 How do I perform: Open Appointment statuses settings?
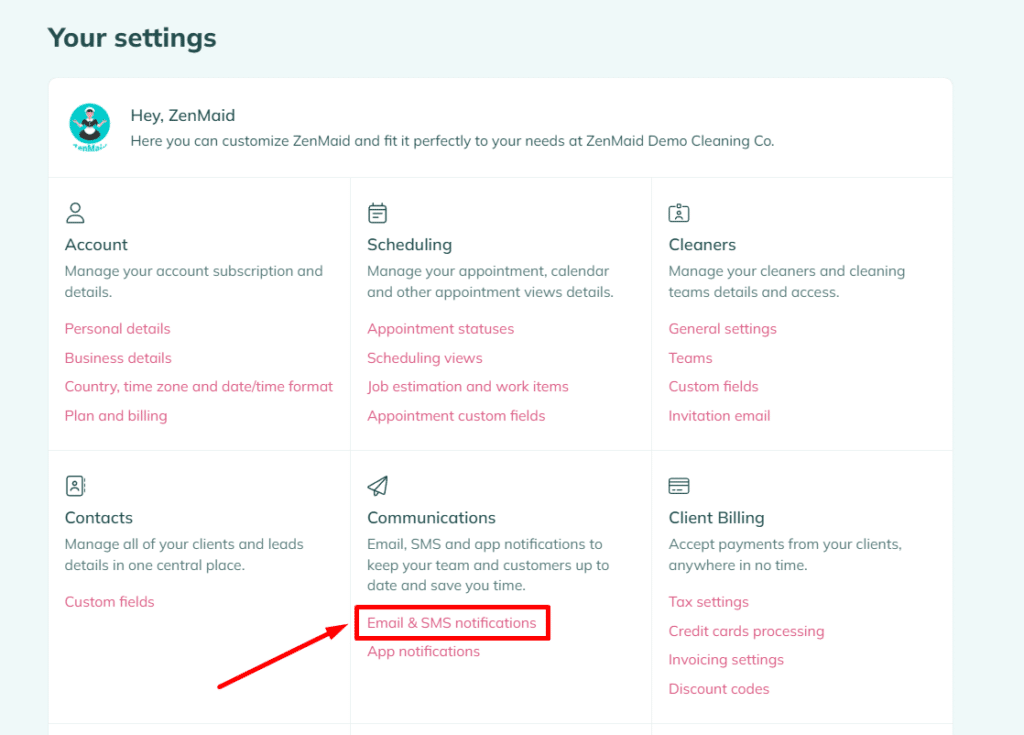440,329
